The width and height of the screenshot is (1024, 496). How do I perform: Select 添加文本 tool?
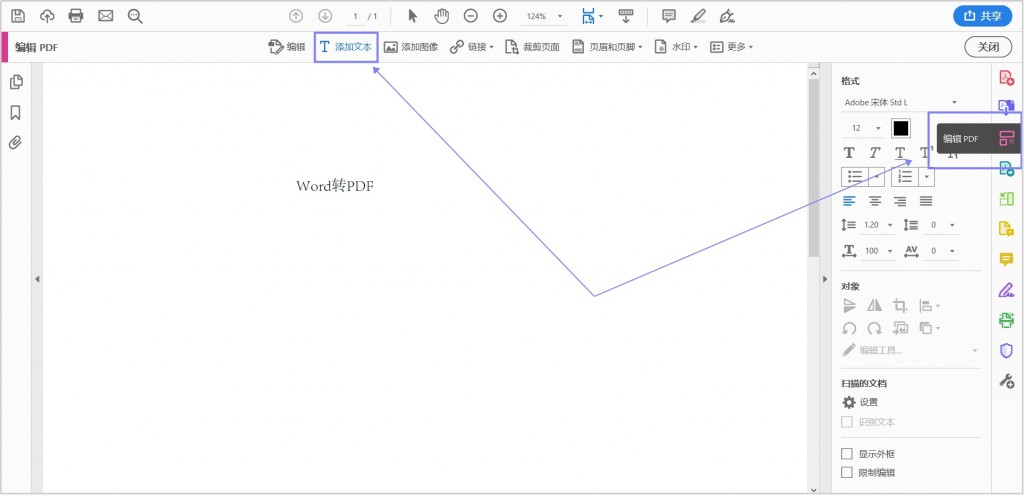pyautogui.click(x=346, y=47)
